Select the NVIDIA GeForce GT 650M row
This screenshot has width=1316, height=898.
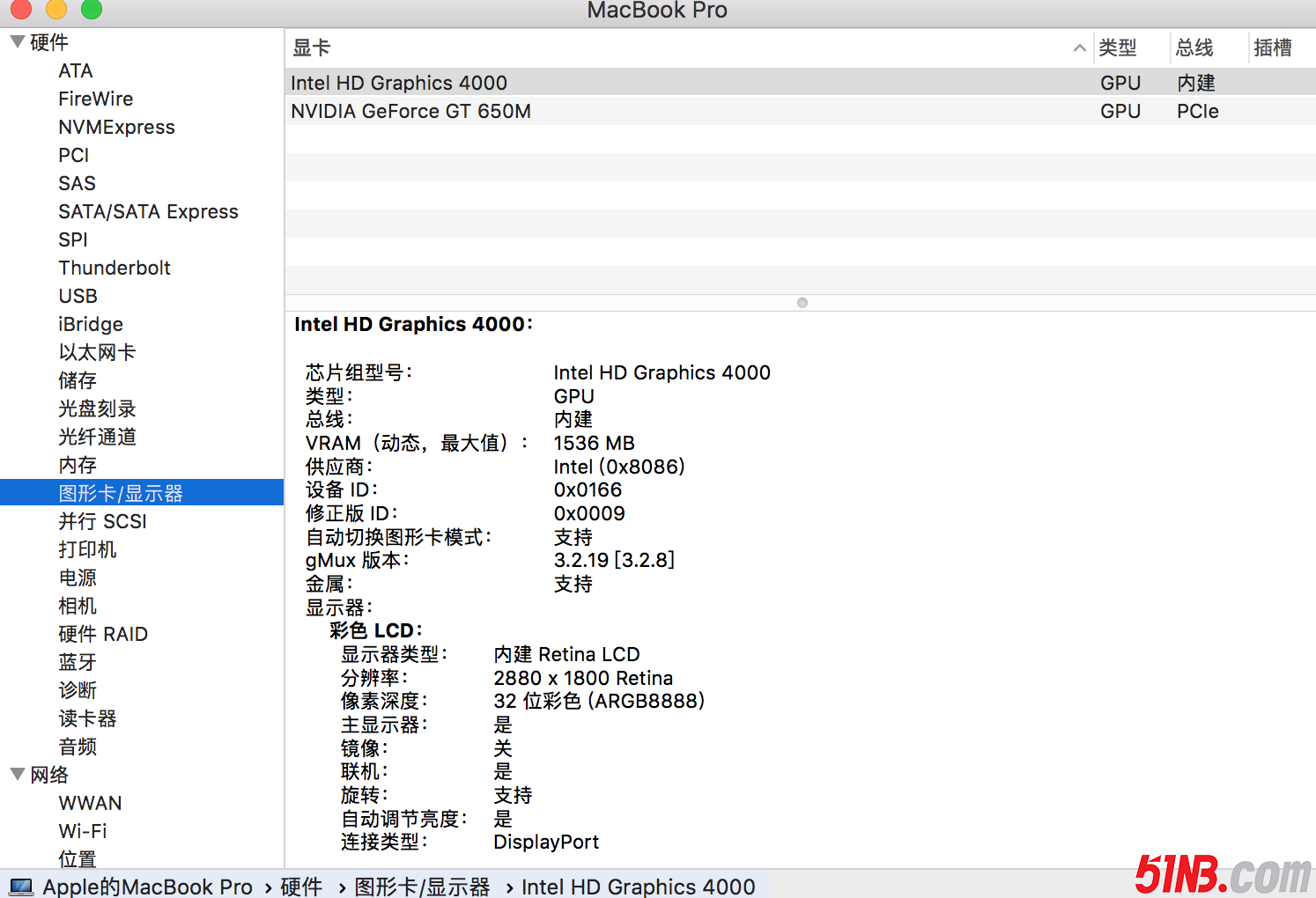(410, 111)
